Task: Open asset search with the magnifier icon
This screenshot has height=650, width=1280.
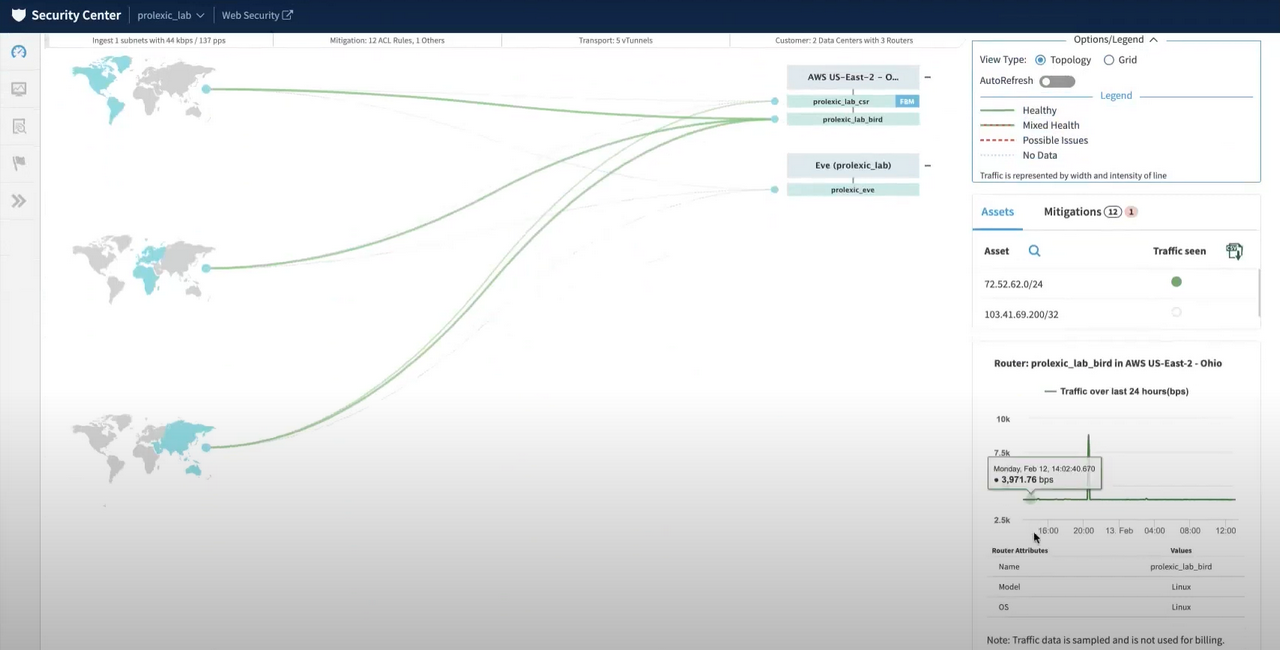Action: pos(1034,250)
